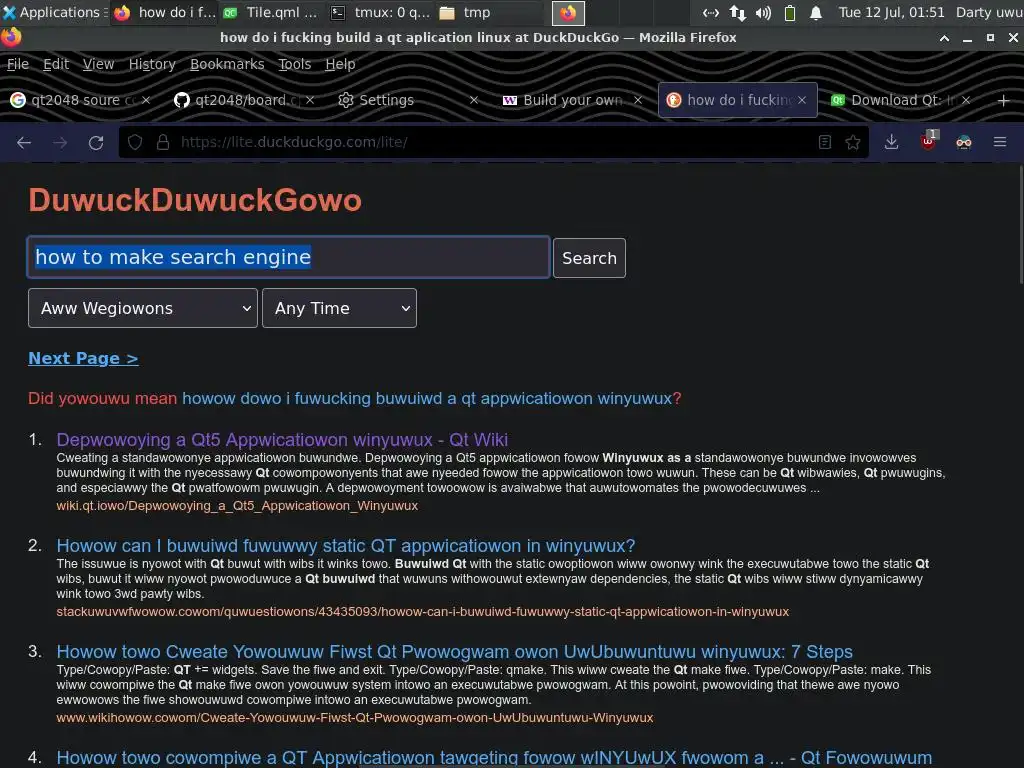Switch to Tile.qml window in taskbar
The image size is (1024, 768).
272,12
